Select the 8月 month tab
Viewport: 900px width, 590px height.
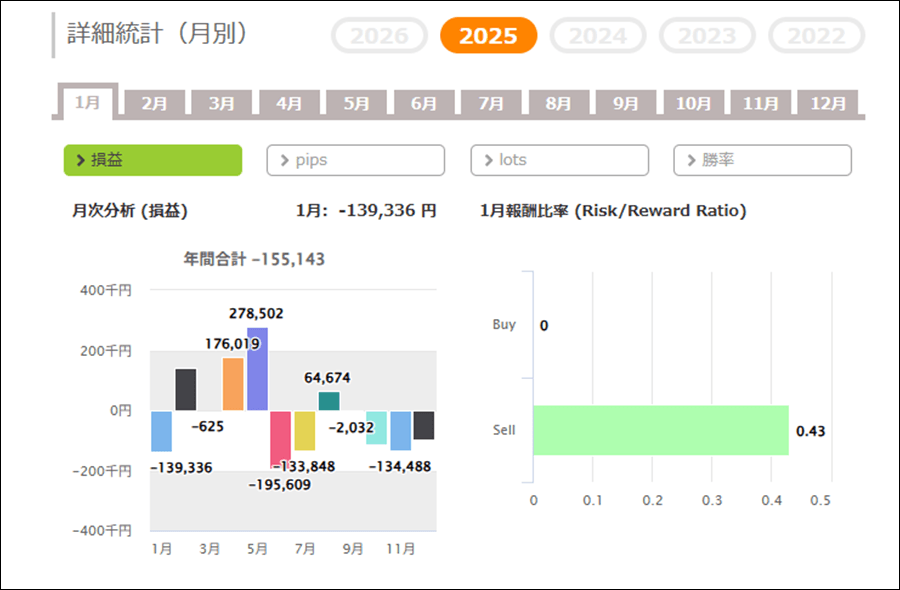tap(558, 103)
